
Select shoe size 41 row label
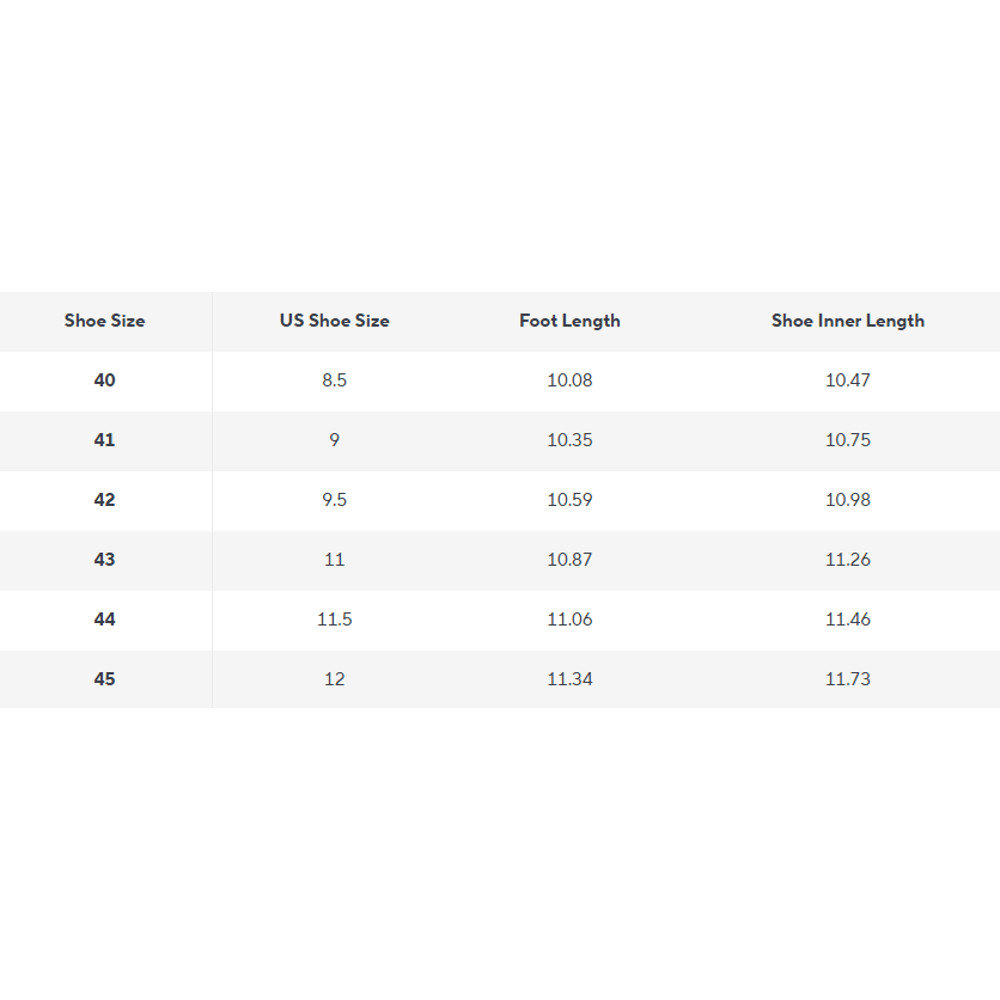coord(104,440)
